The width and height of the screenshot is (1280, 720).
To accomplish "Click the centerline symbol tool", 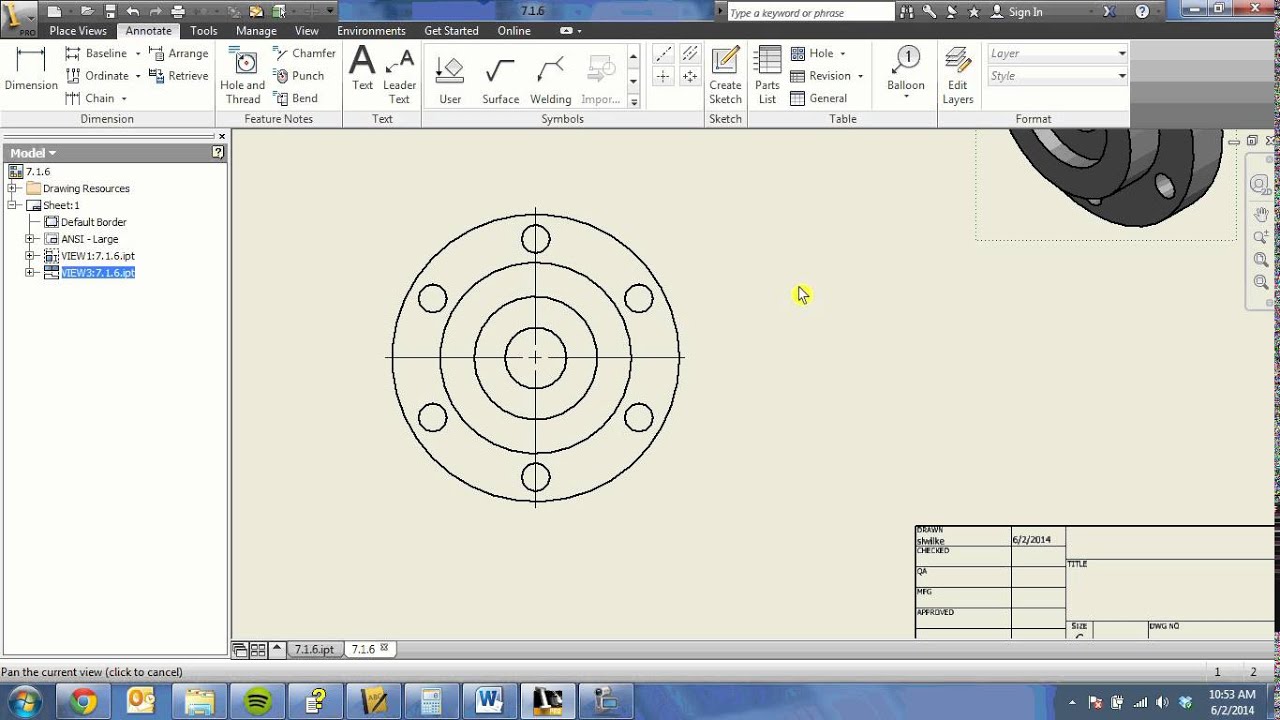I will point(662,54).
